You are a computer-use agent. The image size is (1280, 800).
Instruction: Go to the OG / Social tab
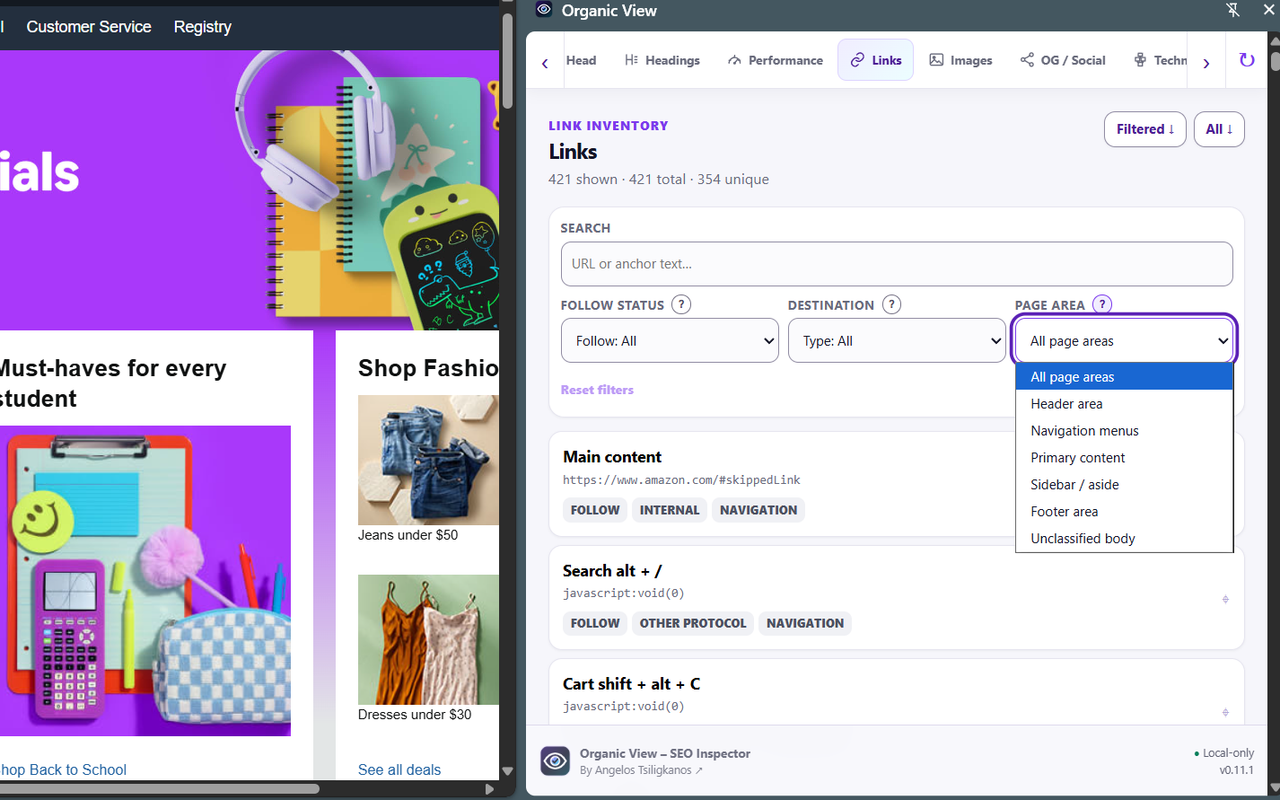click(x=1063, y=60)
